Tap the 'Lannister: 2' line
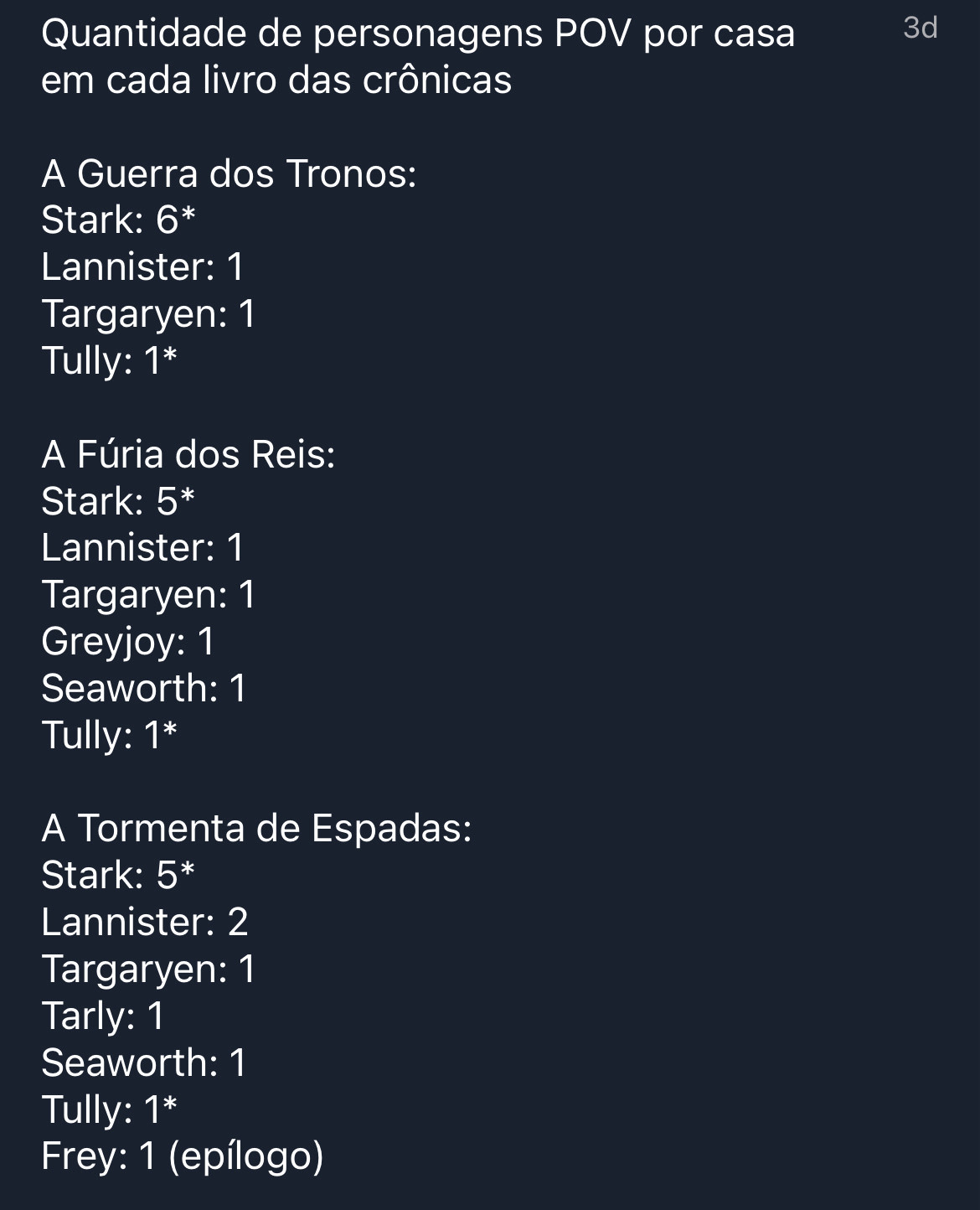Image resolution: width=980 pixels, height=1210 pixels. pos(145,922)
